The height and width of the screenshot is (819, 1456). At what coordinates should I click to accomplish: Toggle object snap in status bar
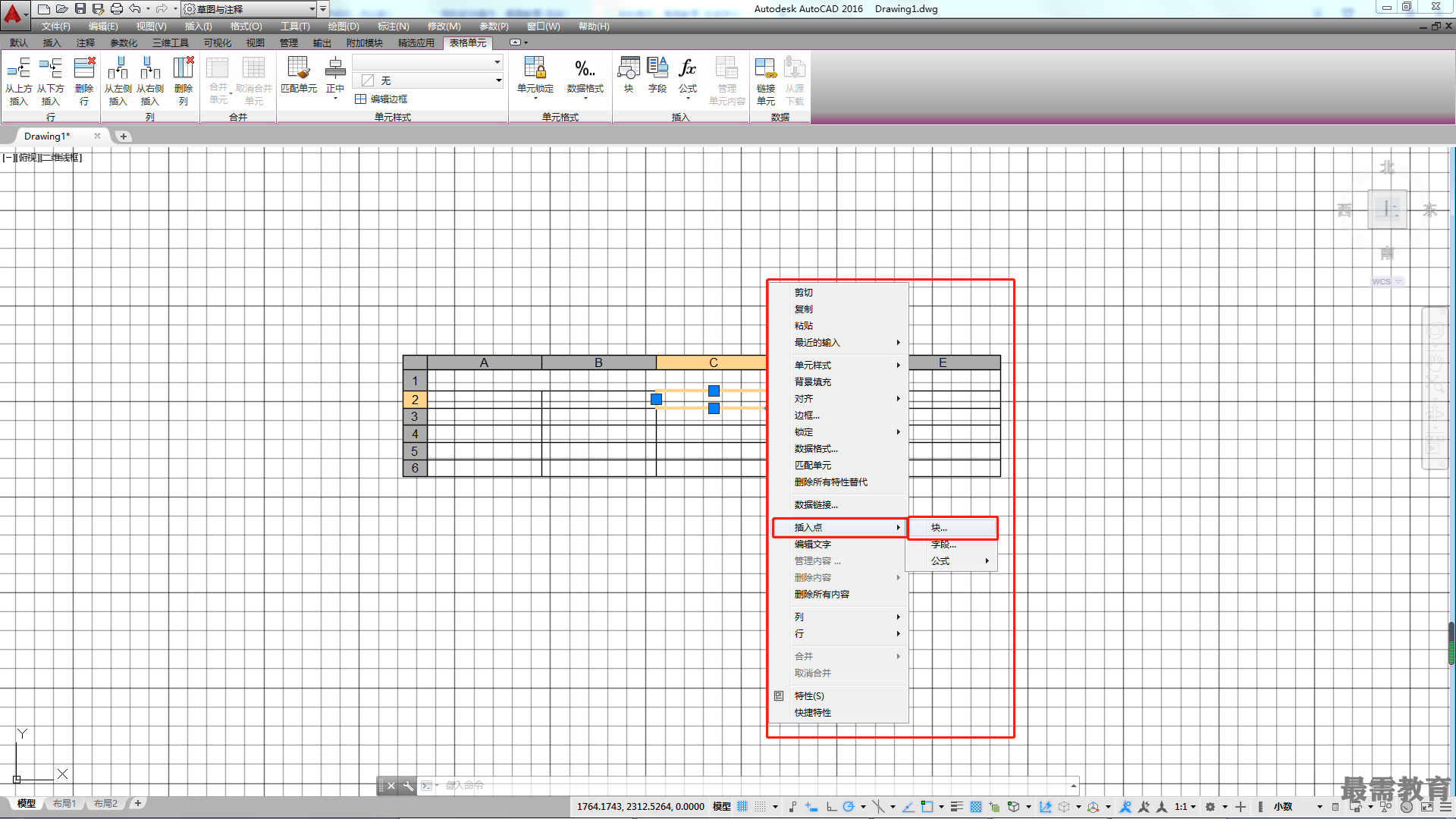pyautogui.click(x=927, y=807)
